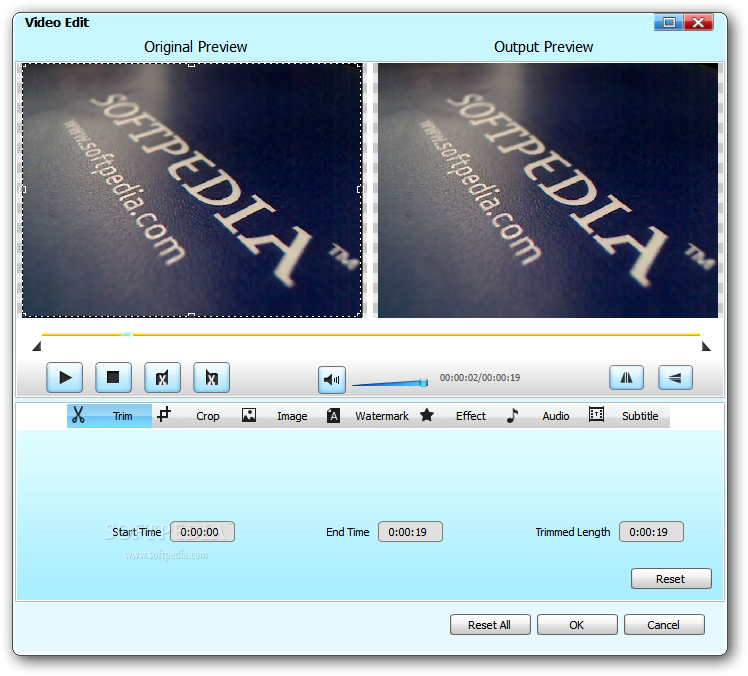The height and width of the screenshot is (676, 748).
Task: Click the Reset All button
Action: (490, 624)
